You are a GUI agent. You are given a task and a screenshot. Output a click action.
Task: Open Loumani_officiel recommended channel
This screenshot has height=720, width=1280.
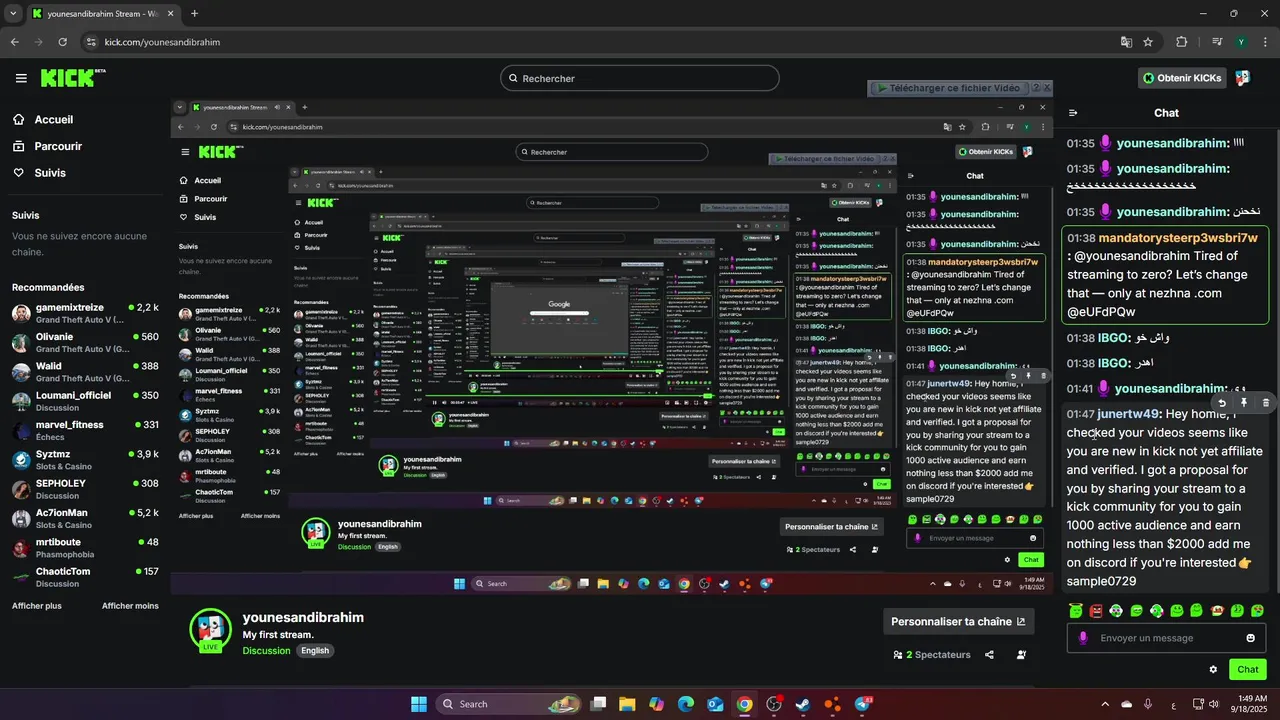85,401
